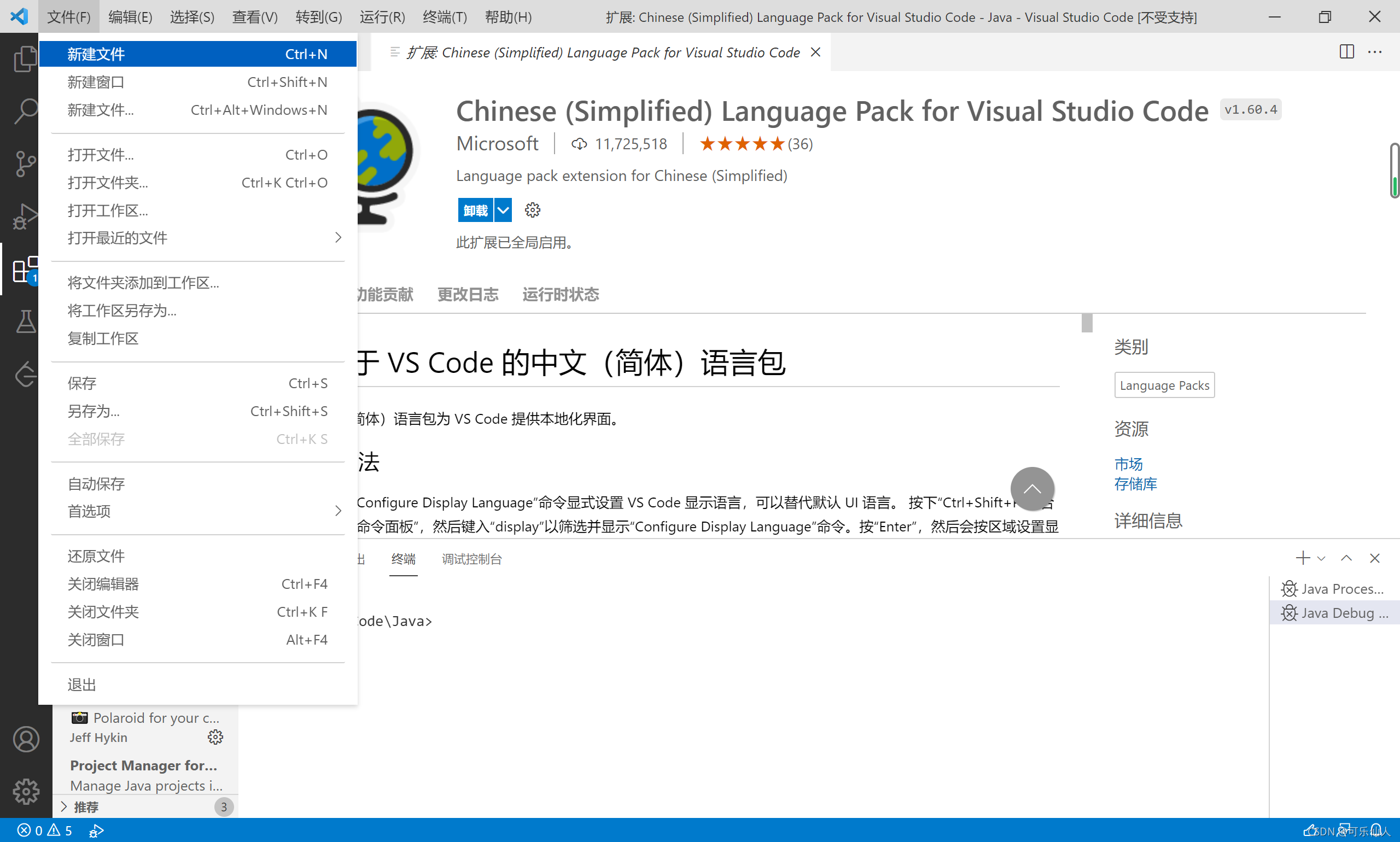Choose 另存为... from the File menu
The image size is (1400, 842).
coord(198,411)
